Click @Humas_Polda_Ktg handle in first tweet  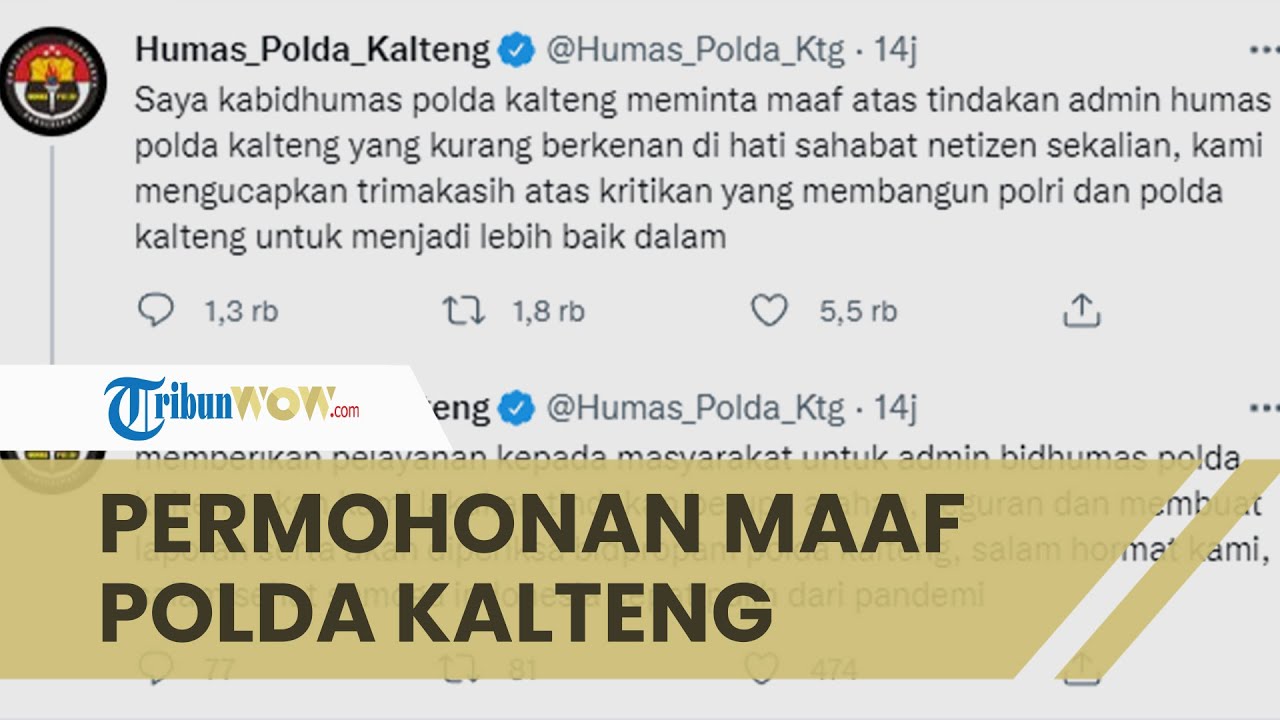pyautogui.click(x=696, y=50)
